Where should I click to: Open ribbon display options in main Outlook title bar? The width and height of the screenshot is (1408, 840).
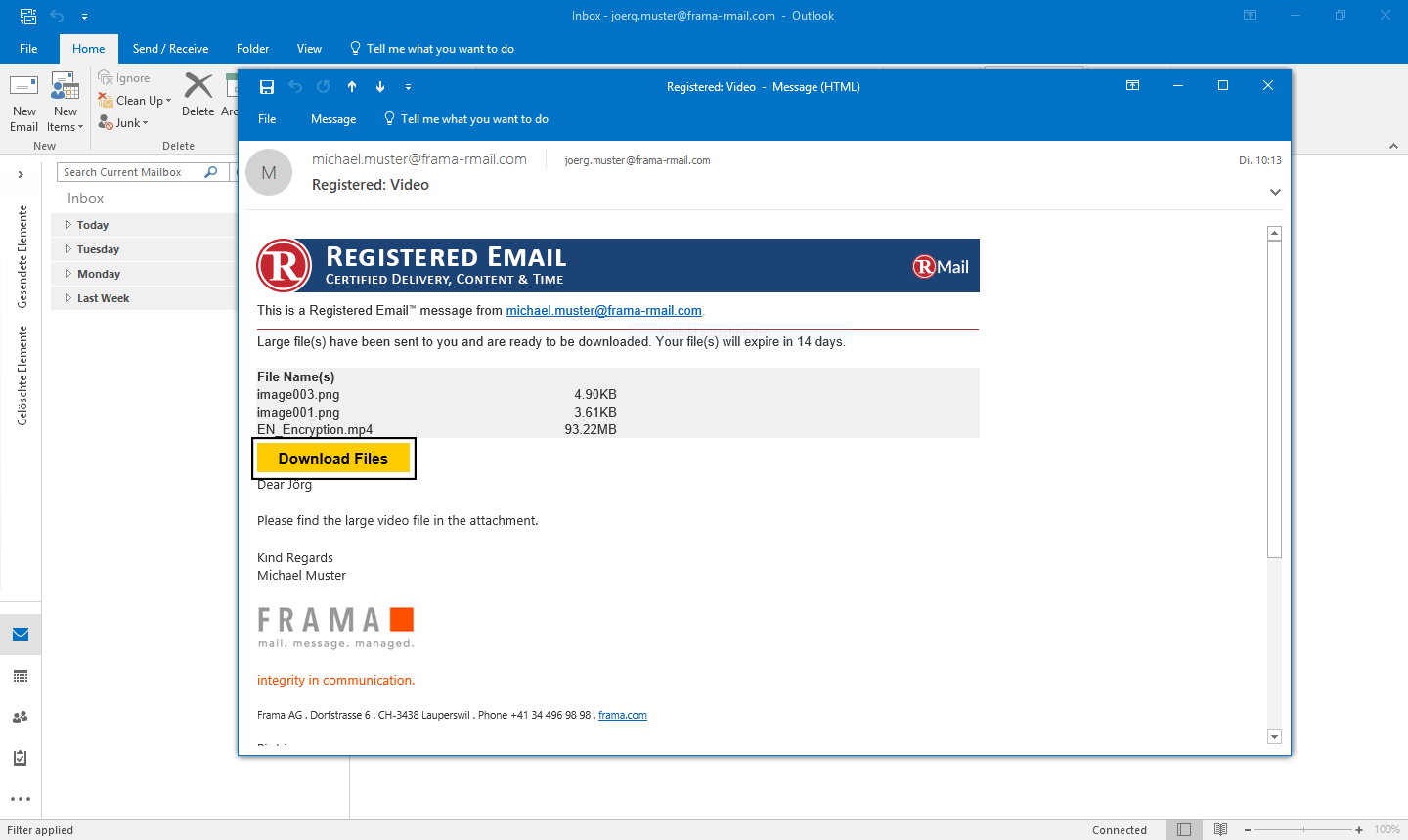tap(1250, 15)
